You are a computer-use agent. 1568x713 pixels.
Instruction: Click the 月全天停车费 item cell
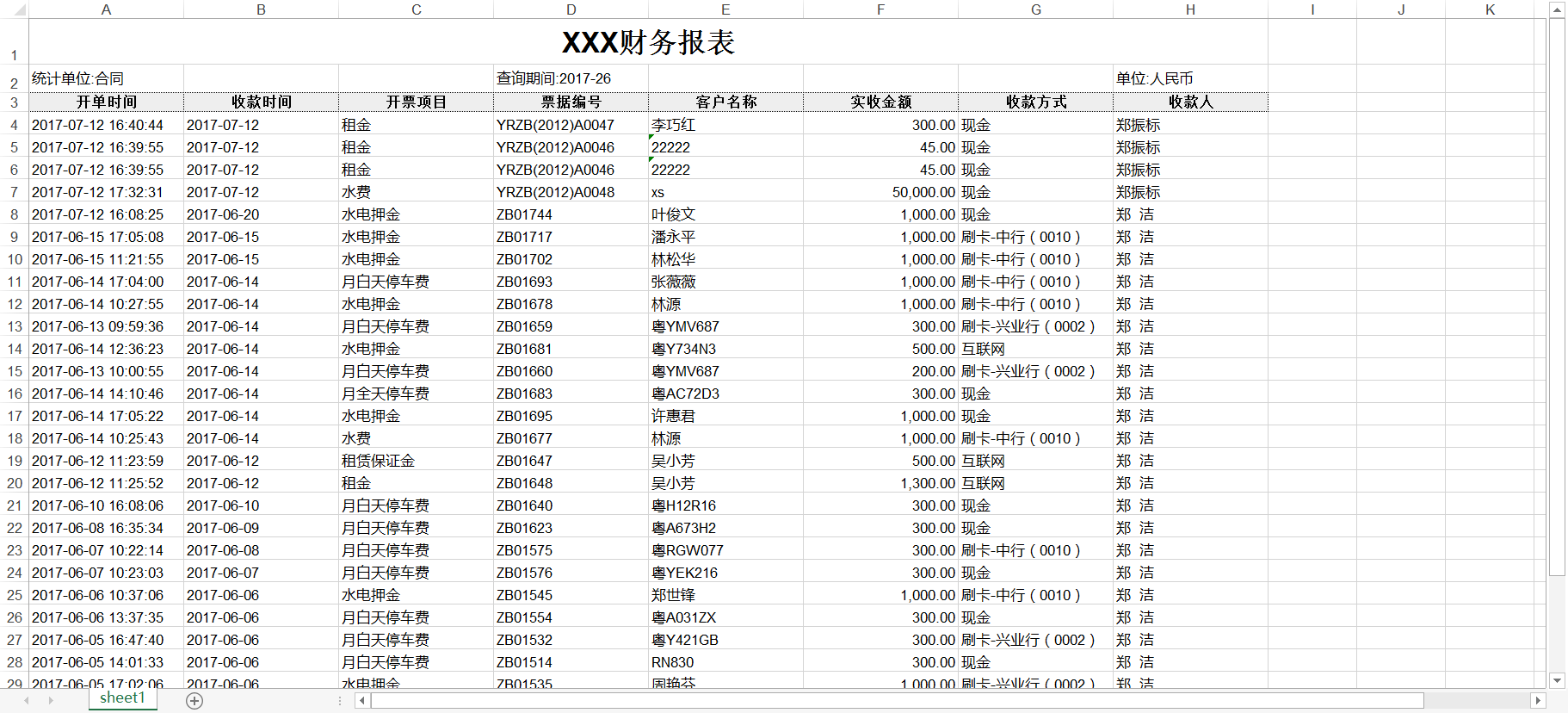pos(416,394)
